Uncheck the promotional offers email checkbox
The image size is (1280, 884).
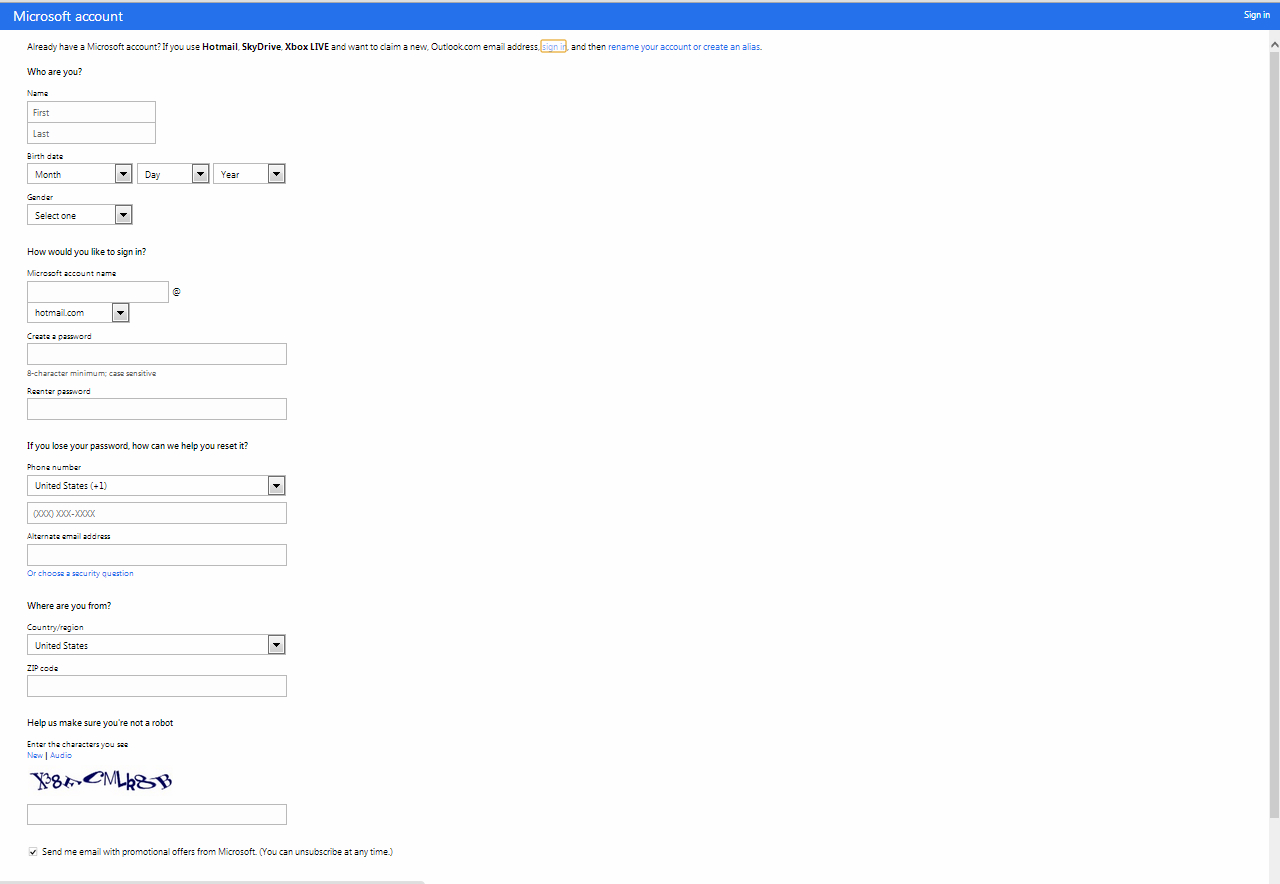tap(33, 852)
